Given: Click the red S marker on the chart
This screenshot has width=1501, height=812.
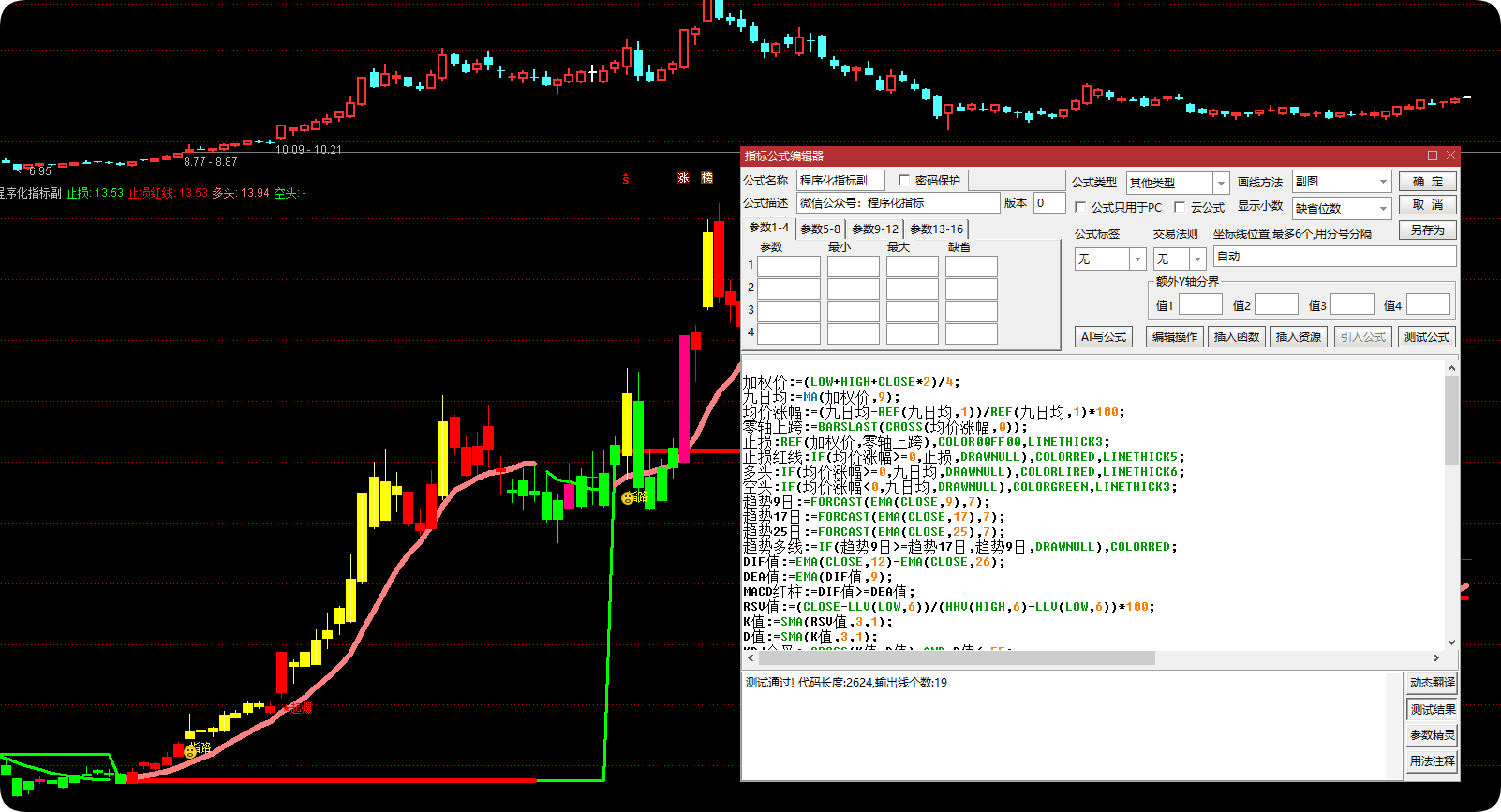Looking at the screenshot, I should (x=626, y=178).
